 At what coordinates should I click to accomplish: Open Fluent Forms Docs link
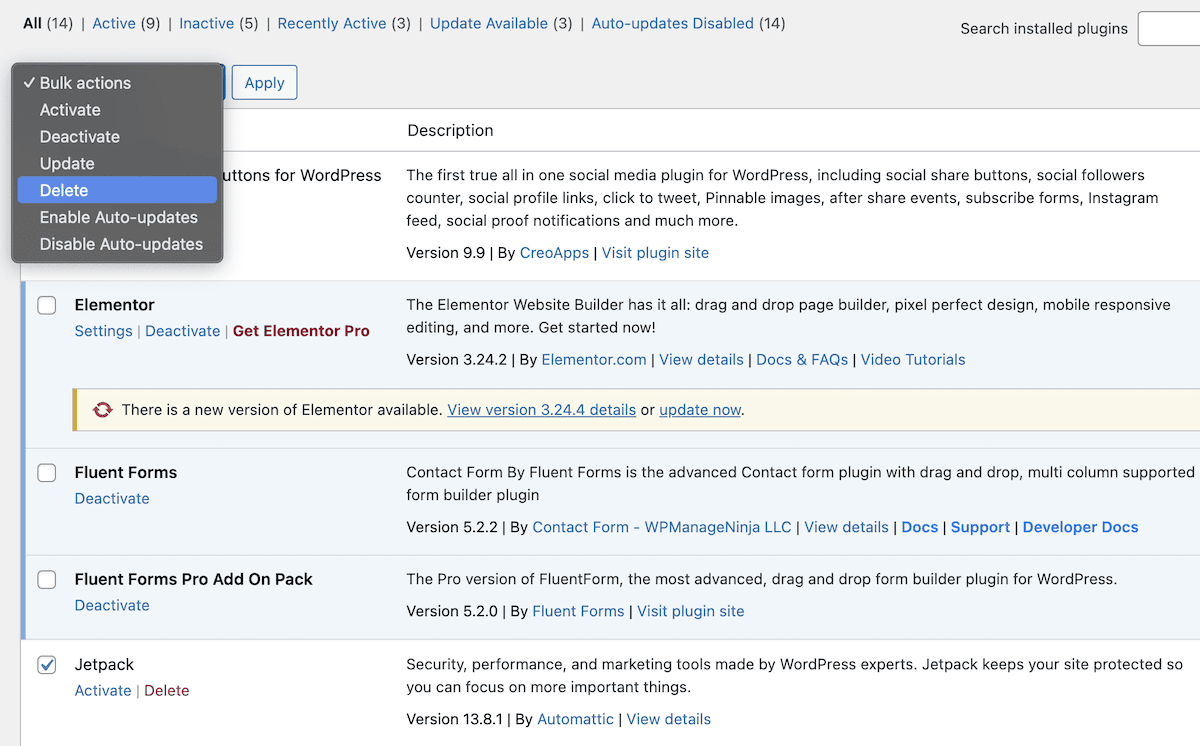(920, 527)
